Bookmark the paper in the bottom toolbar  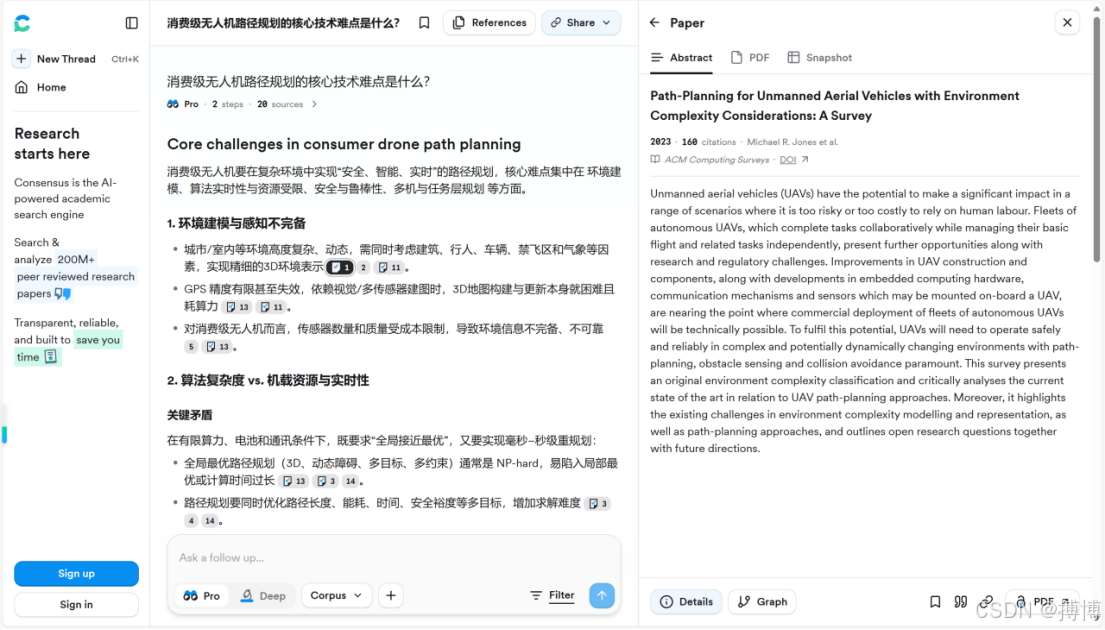pos(935,602)
